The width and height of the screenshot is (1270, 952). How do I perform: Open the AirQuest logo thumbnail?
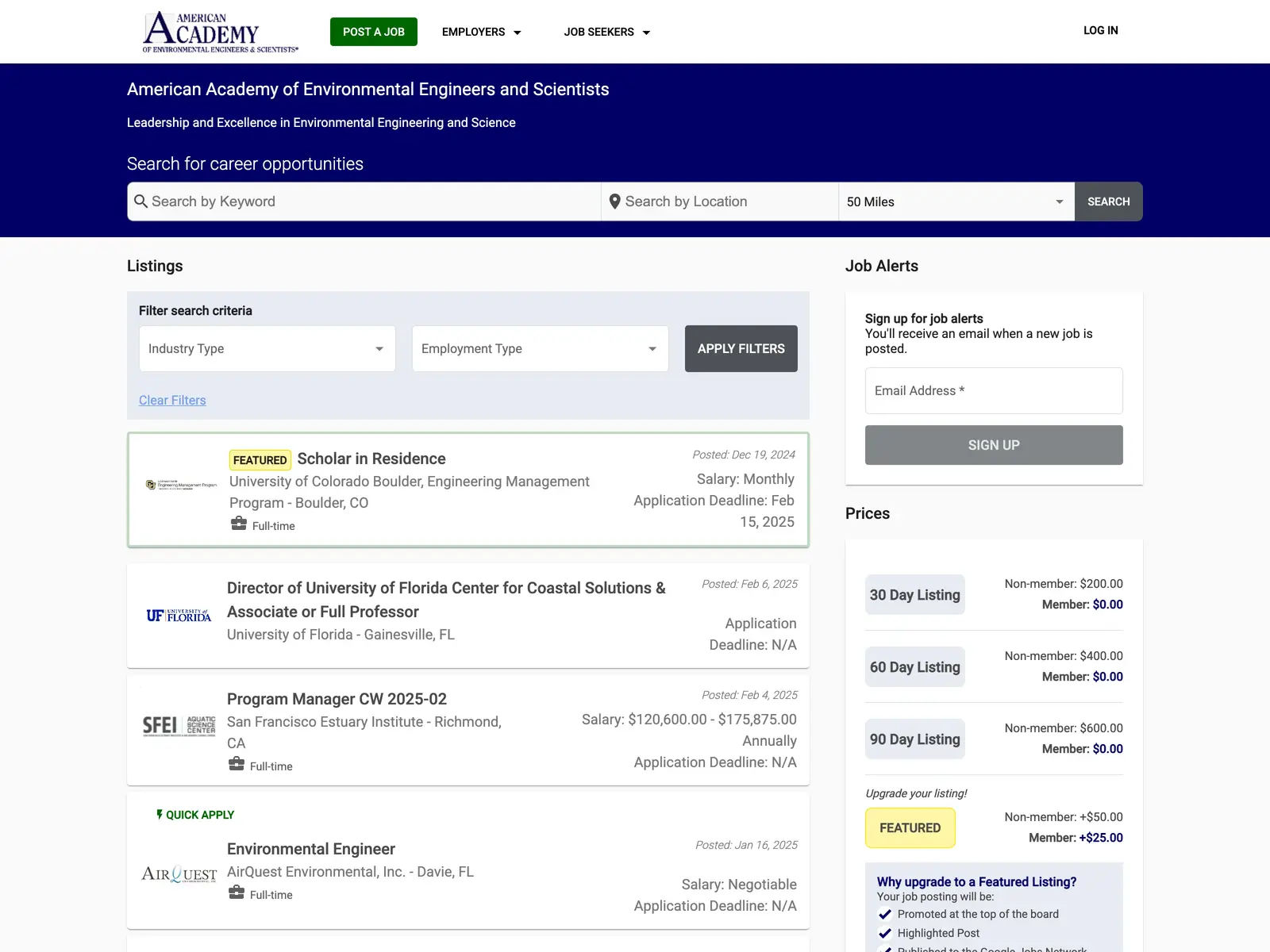pyautogui.click(x=179, y=873)
